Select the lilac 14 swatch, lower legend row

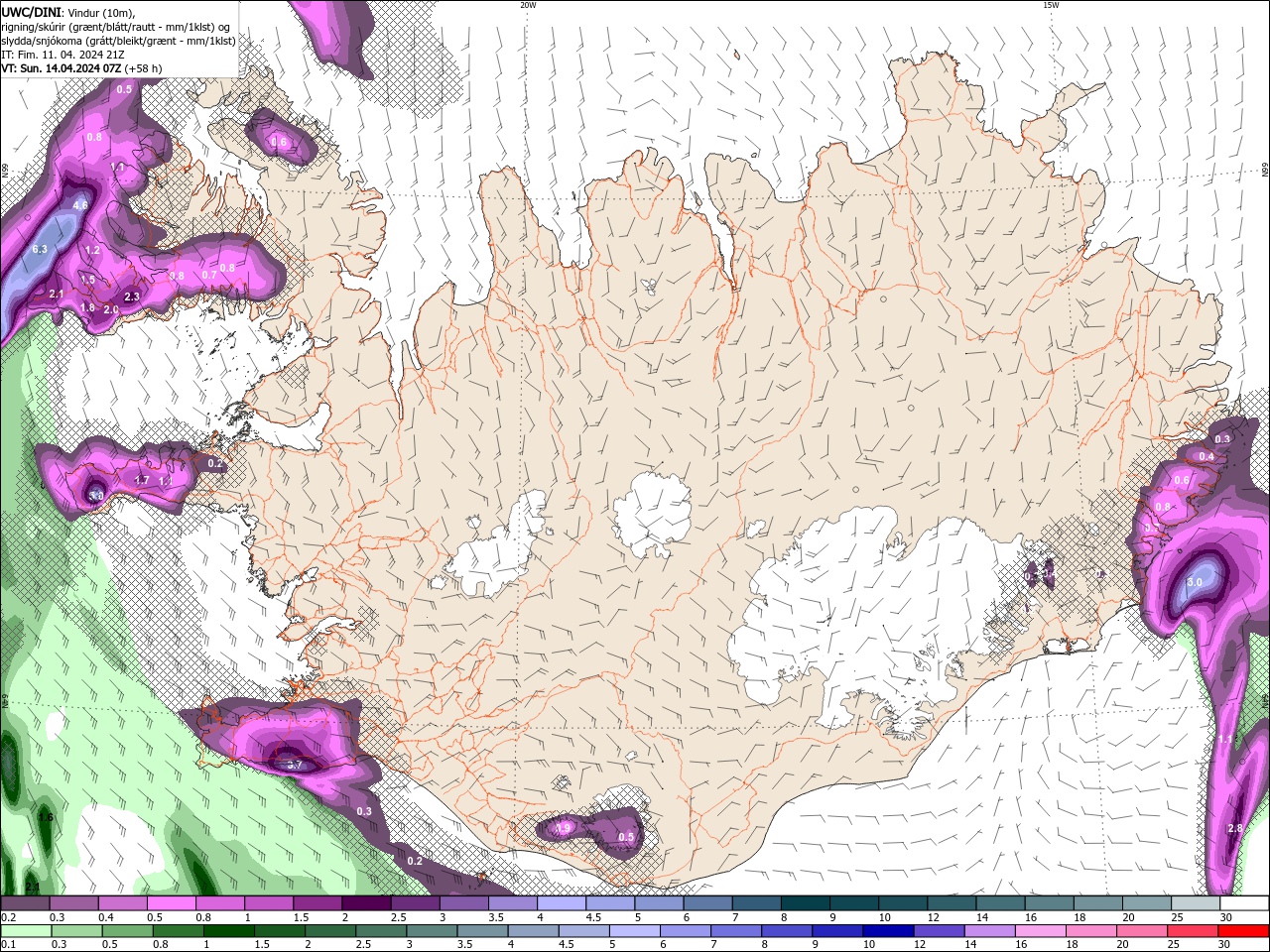(989, 931)
